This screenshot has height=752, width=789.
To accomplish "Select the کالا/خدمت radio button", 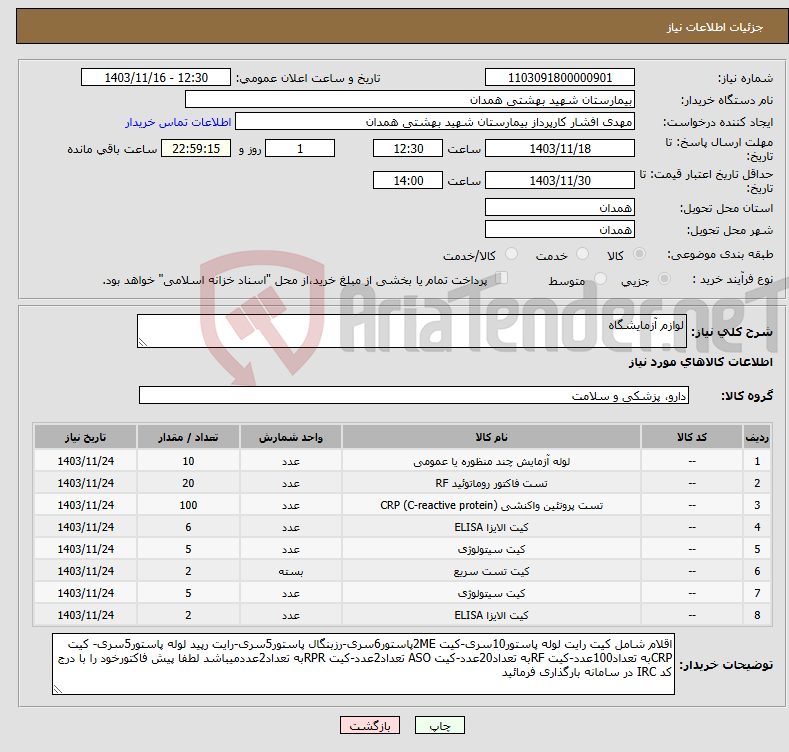I will 511,254.
